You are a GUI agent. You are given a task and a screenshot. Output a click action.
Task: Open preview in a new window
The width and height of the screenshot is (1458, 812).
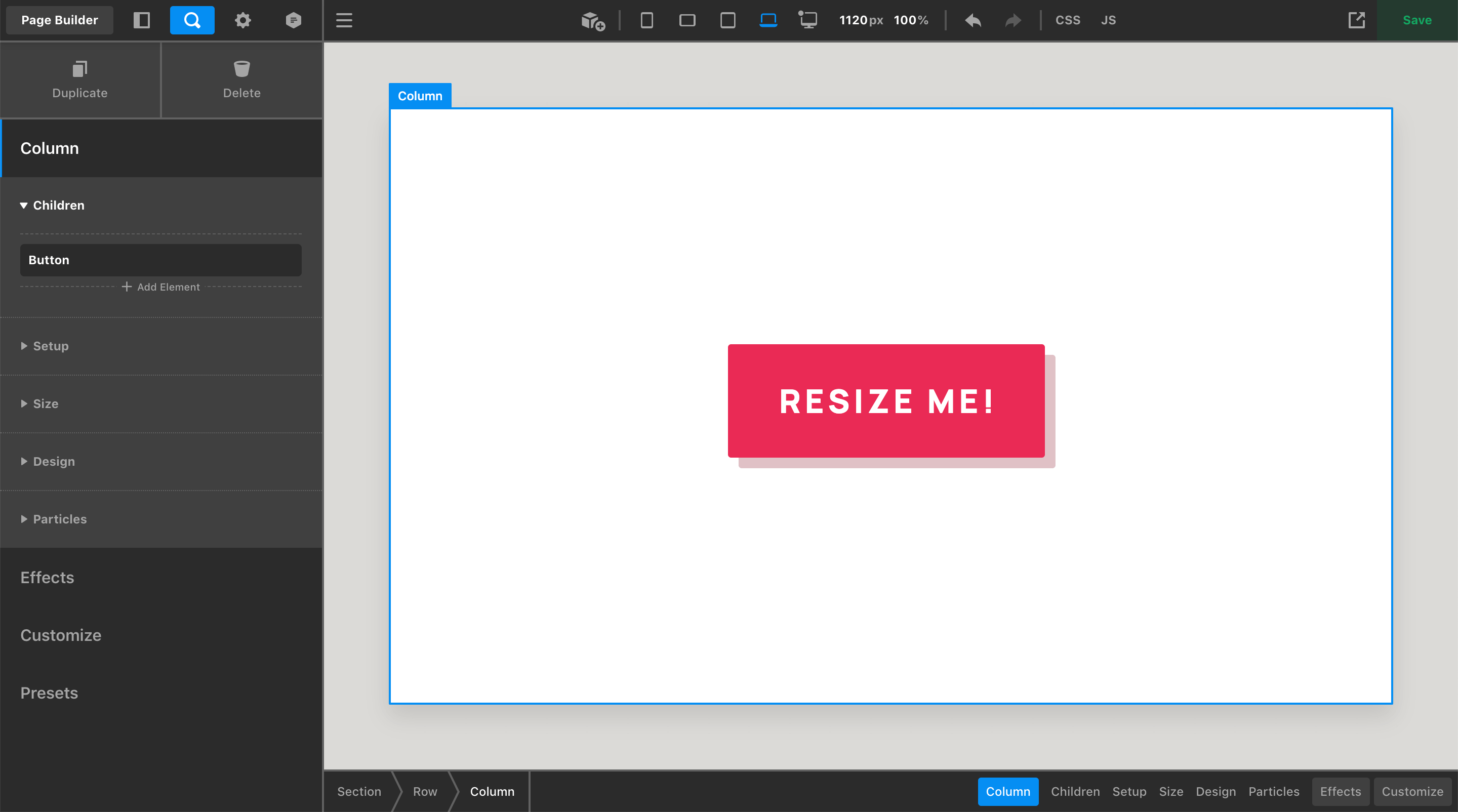tap(1357, 20)
